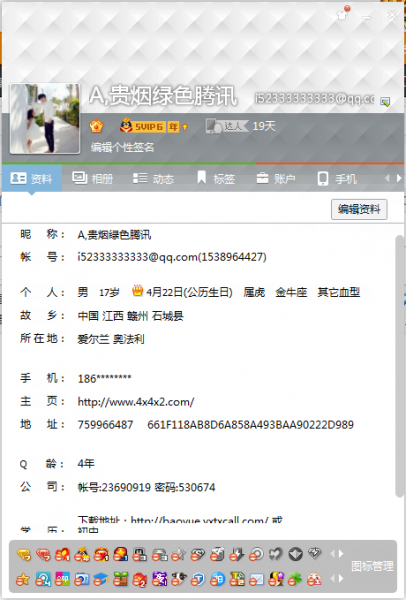This screenshot has width=406, height=600.
Task: Click the cow head icon
Action: point(179,579)
